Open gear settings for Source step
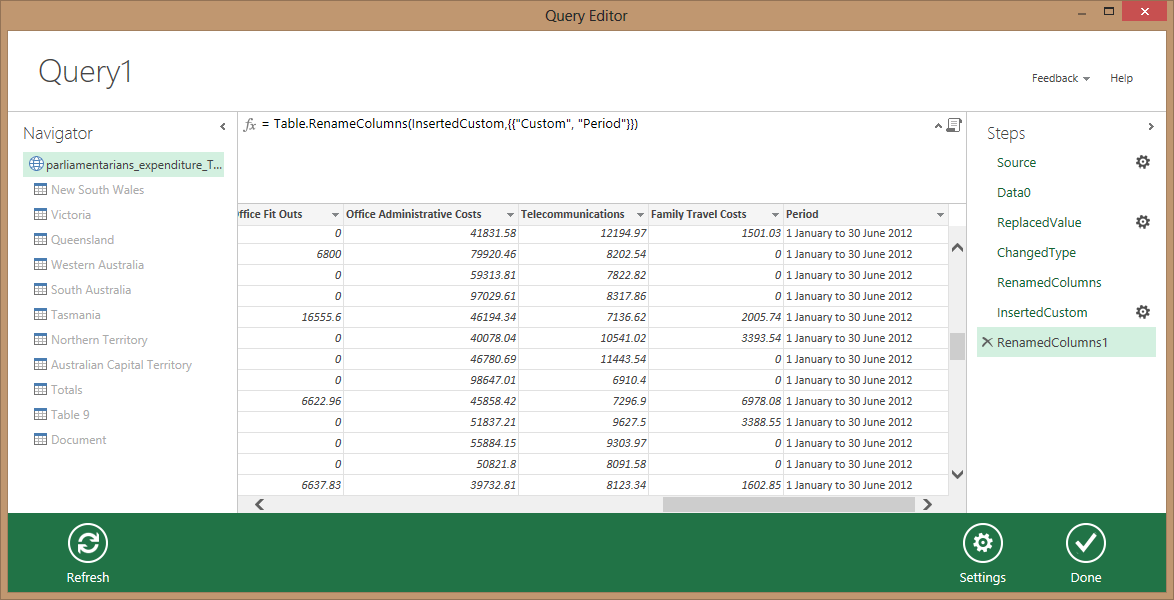Viewport: 1174px width, 600px height. tap(1143, 162)
